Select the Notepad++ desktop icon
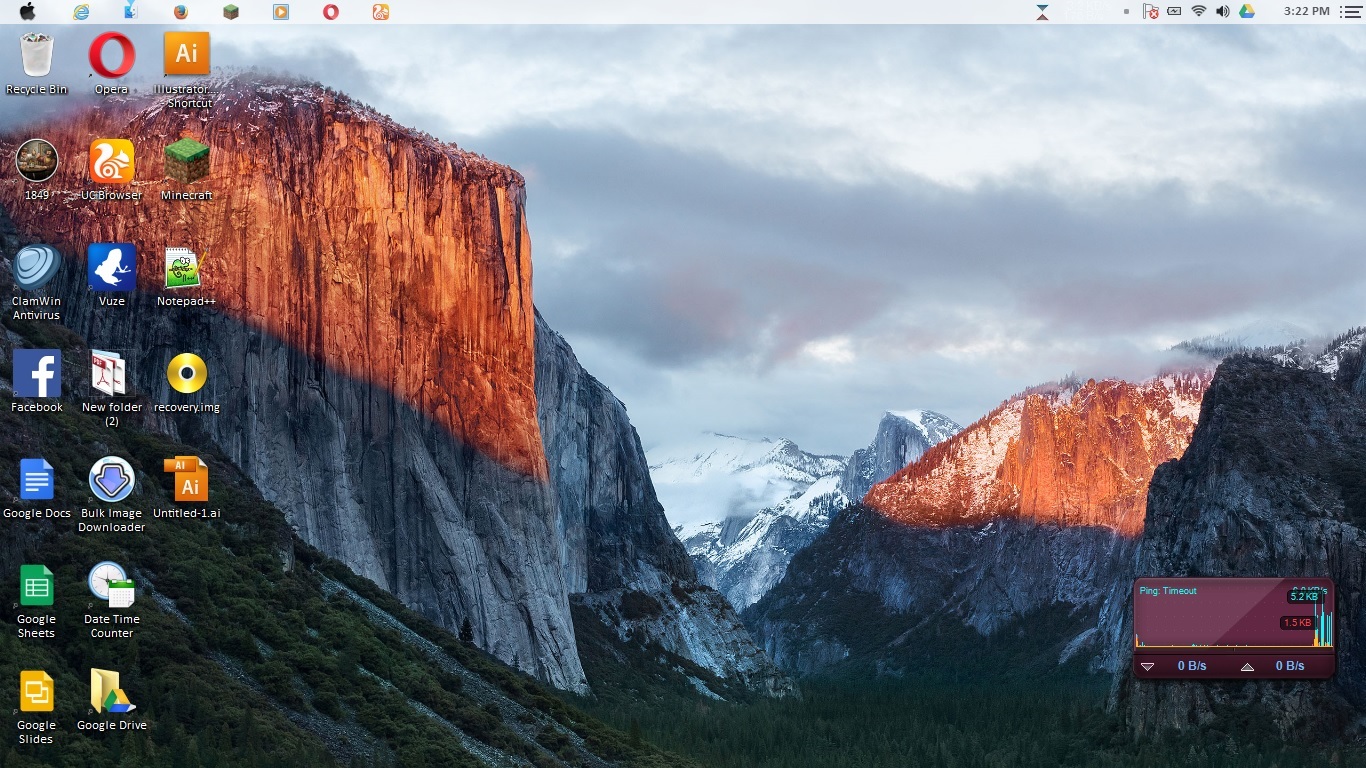1366x768 pixels. pyautogui.click(x=187, y=276)
